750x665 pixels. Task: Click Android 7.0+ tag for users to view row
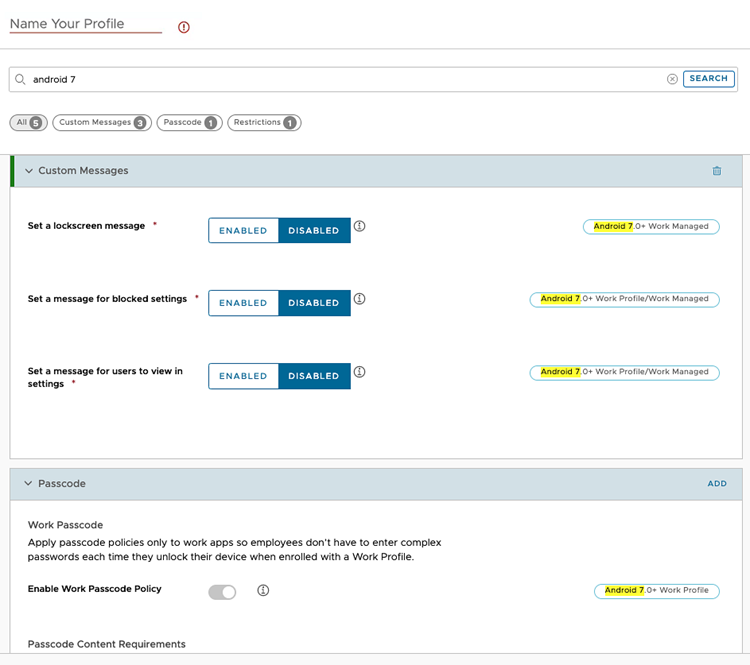click(x=624, y=372)
